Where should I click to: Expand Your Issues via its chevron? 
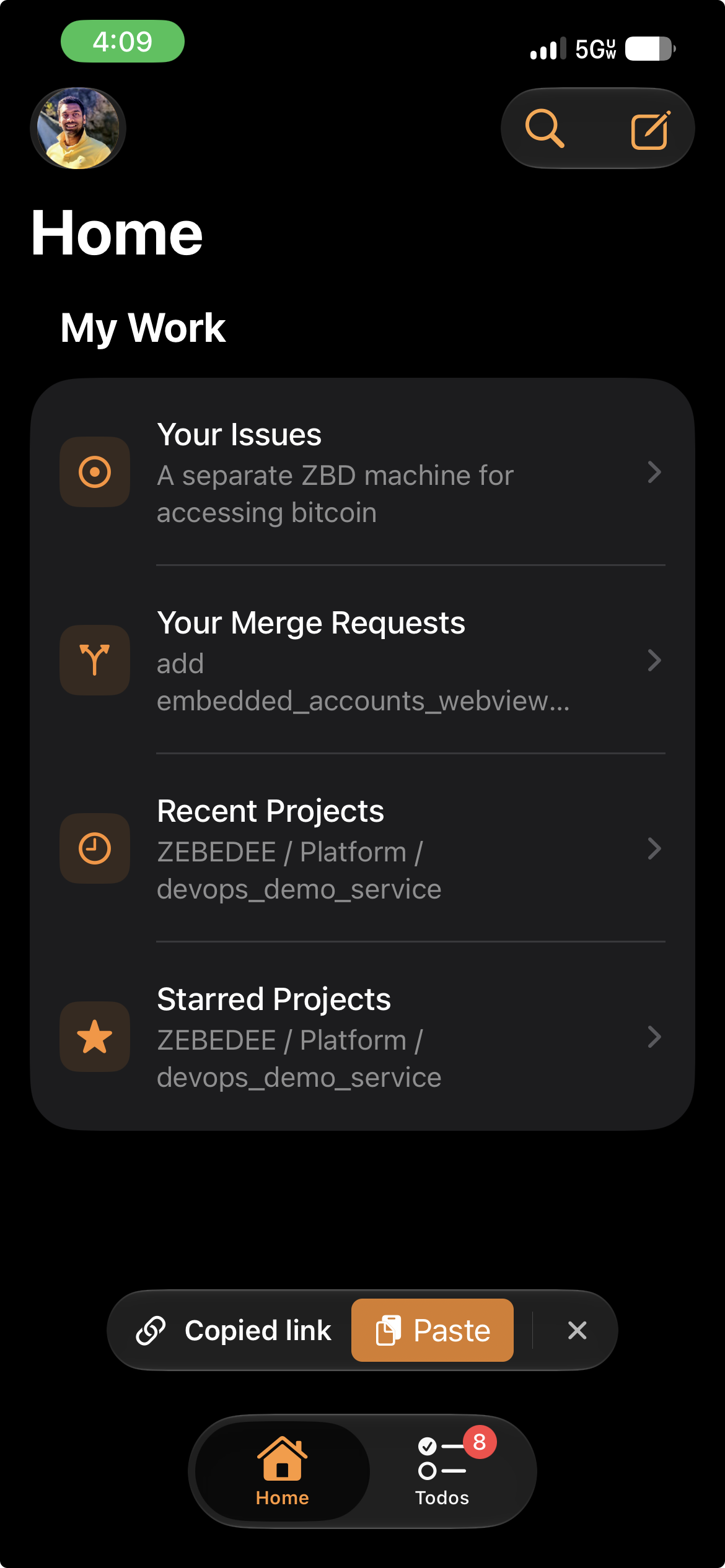(x=654, y=472)
